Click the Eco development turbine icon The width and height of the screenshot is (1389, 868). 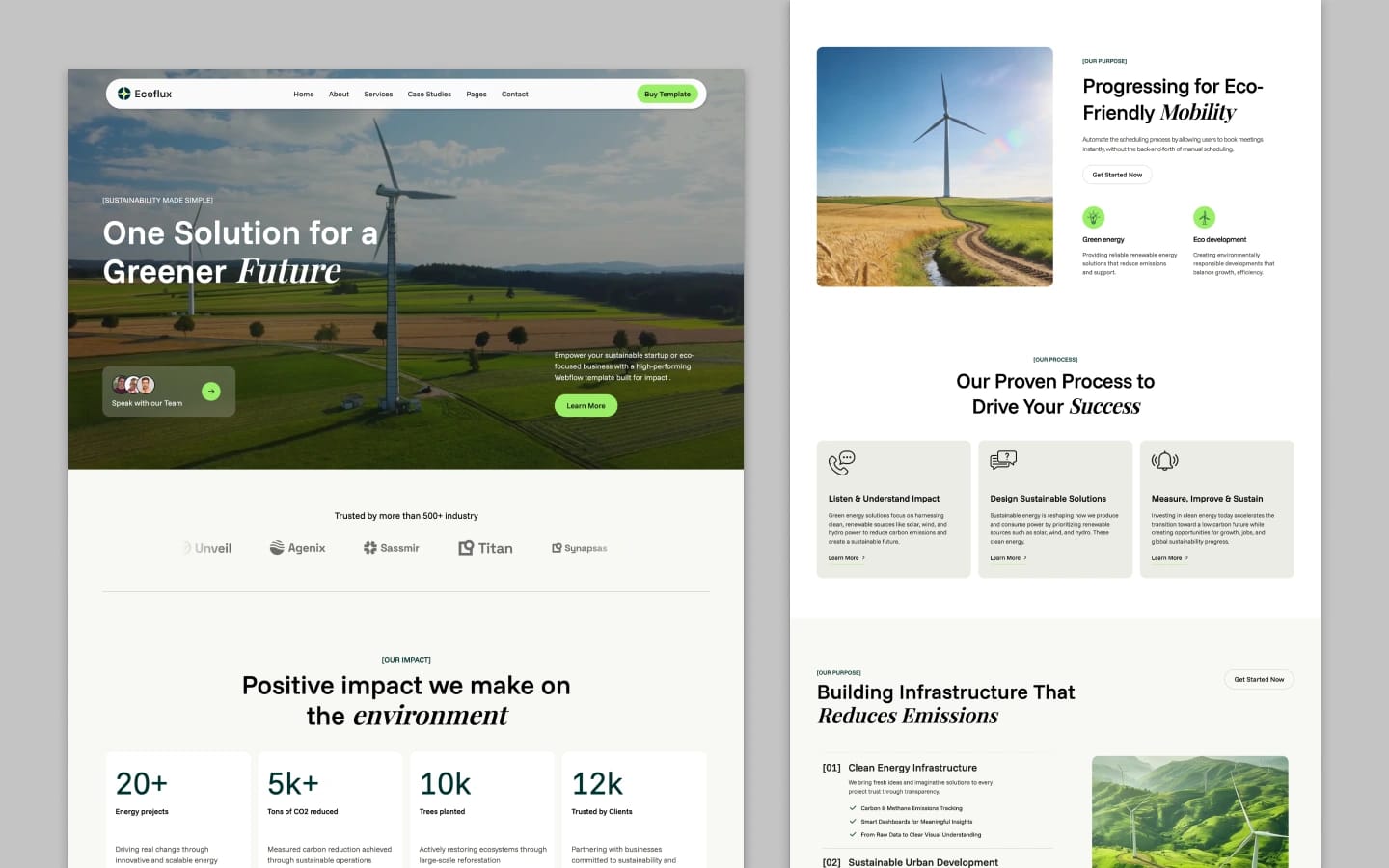tap(1204, 217)
